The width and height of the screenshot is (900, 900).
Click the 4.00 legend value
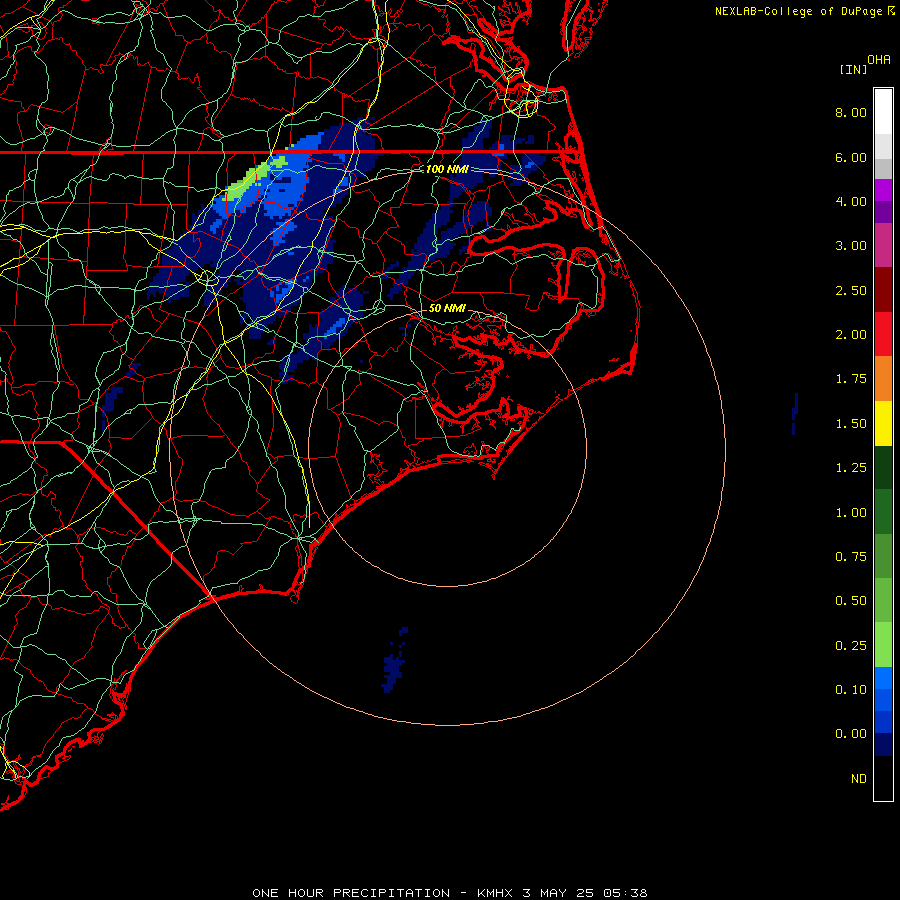pos(851,201)
